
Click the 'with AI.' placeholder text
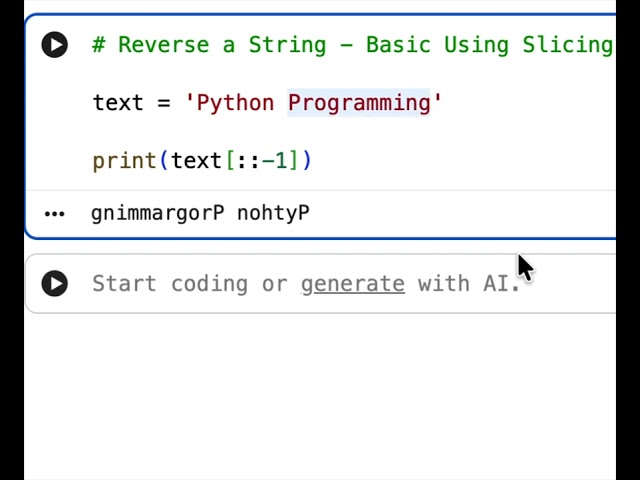coord(469,284)
